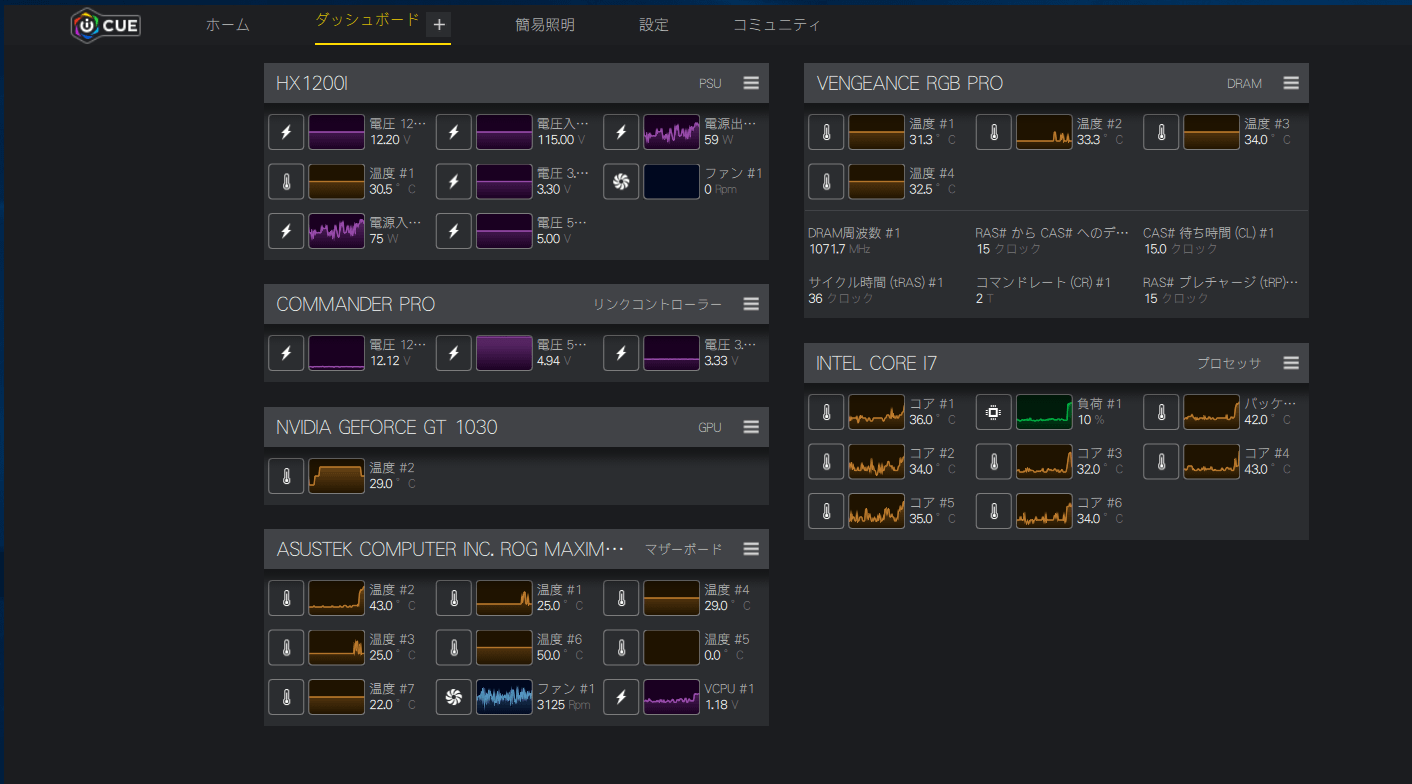Open VENGEANCE RGB PRO panel menu
Image resolution: width=1412 pixels, height=784 pixels.
[1291, 83]
